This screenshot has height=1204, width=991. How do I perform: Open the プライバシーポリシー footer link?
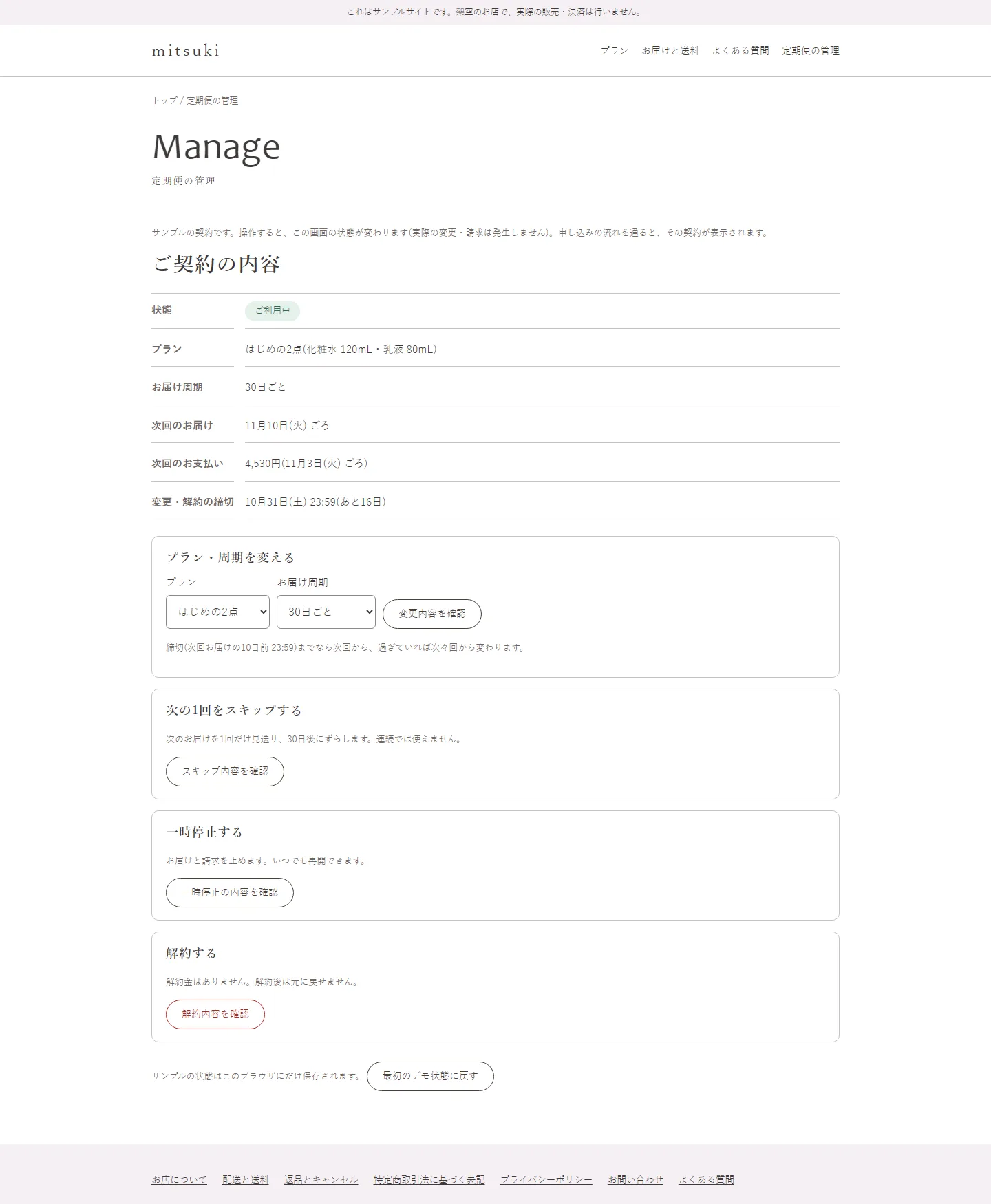546,1179
